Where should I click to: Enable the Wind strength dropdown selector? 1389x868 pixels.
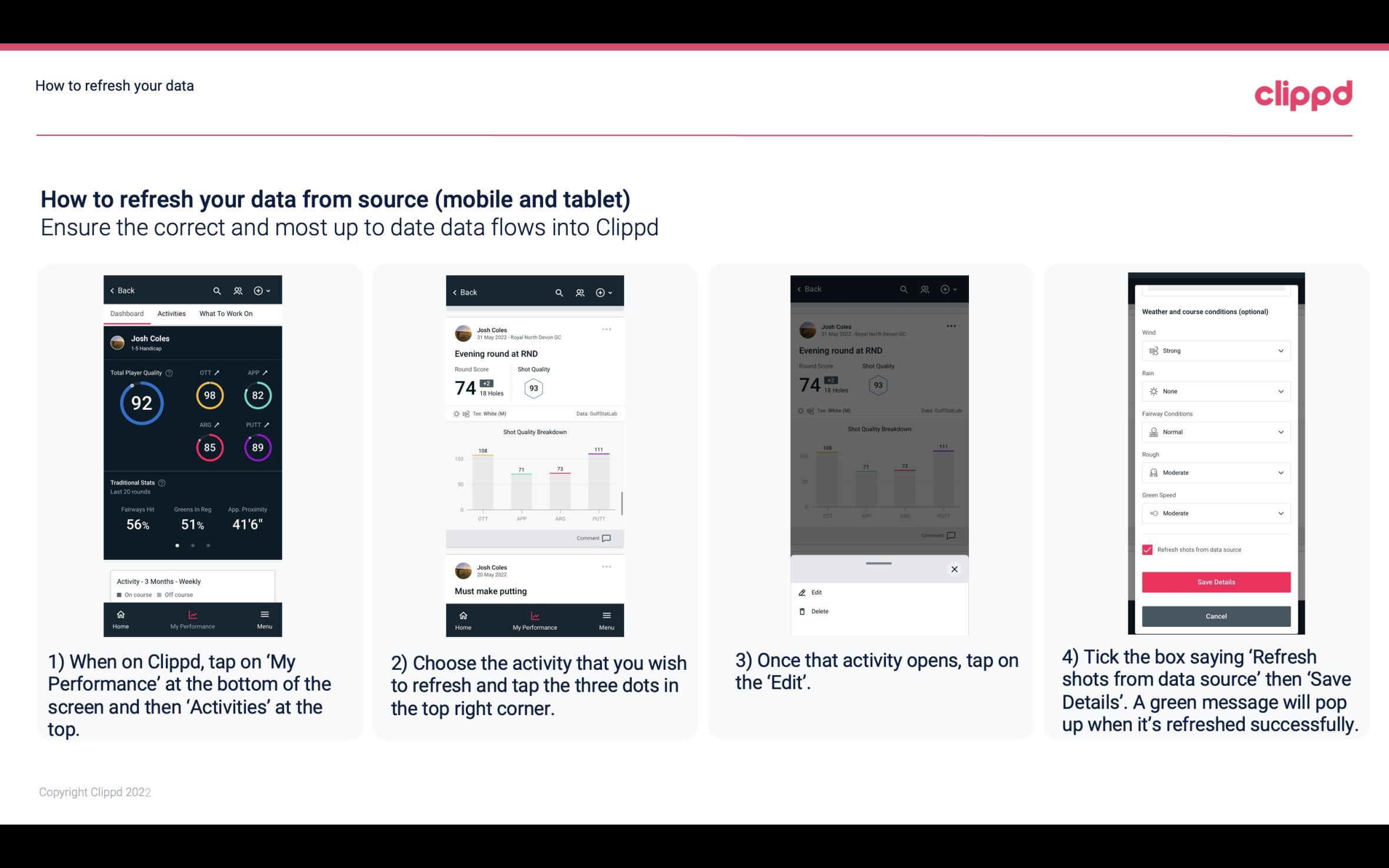(x=1214, y=350)
